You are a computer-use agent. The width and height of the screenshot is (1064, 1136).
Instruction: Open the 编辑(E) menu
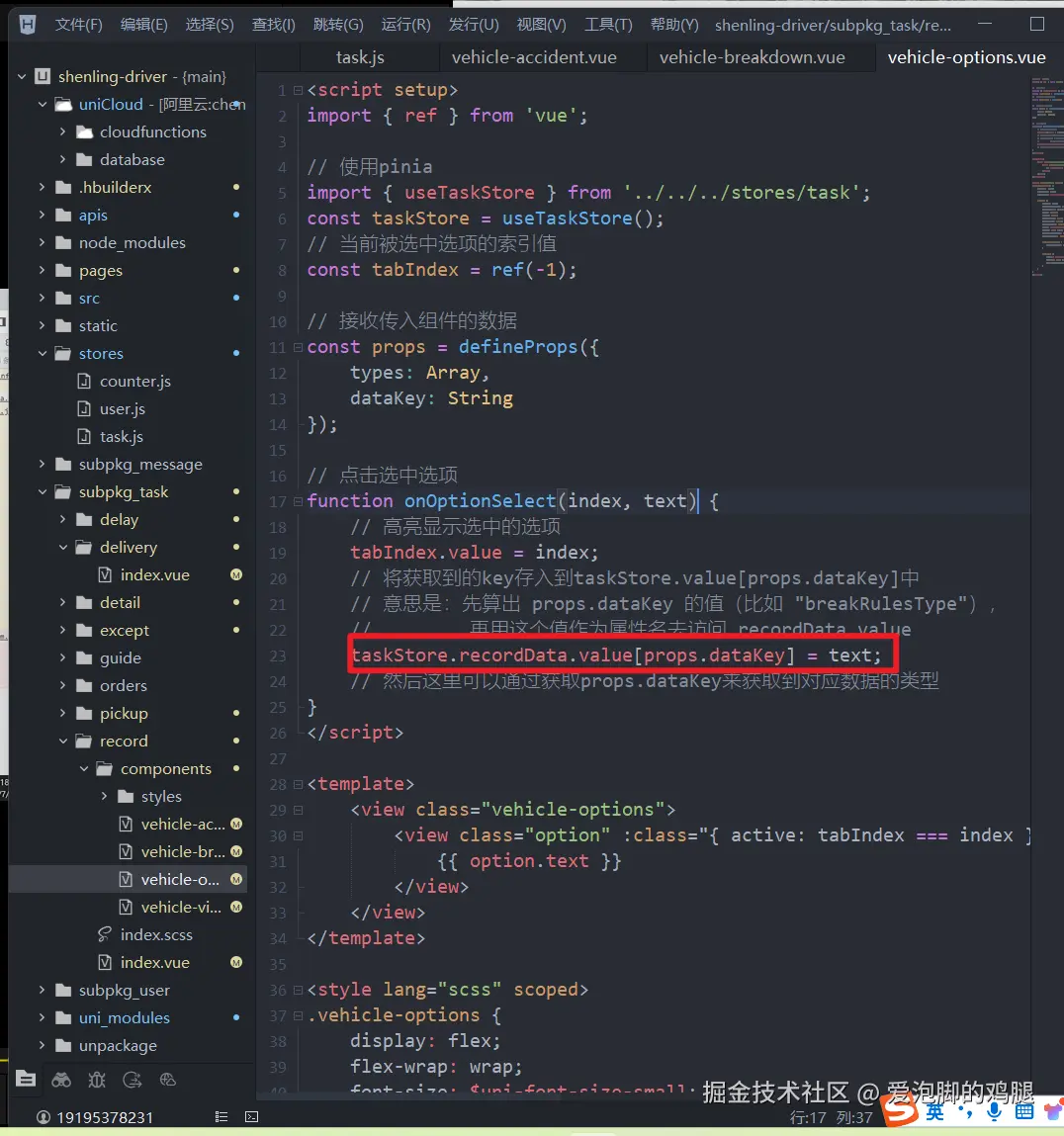[x=143, y=25]
